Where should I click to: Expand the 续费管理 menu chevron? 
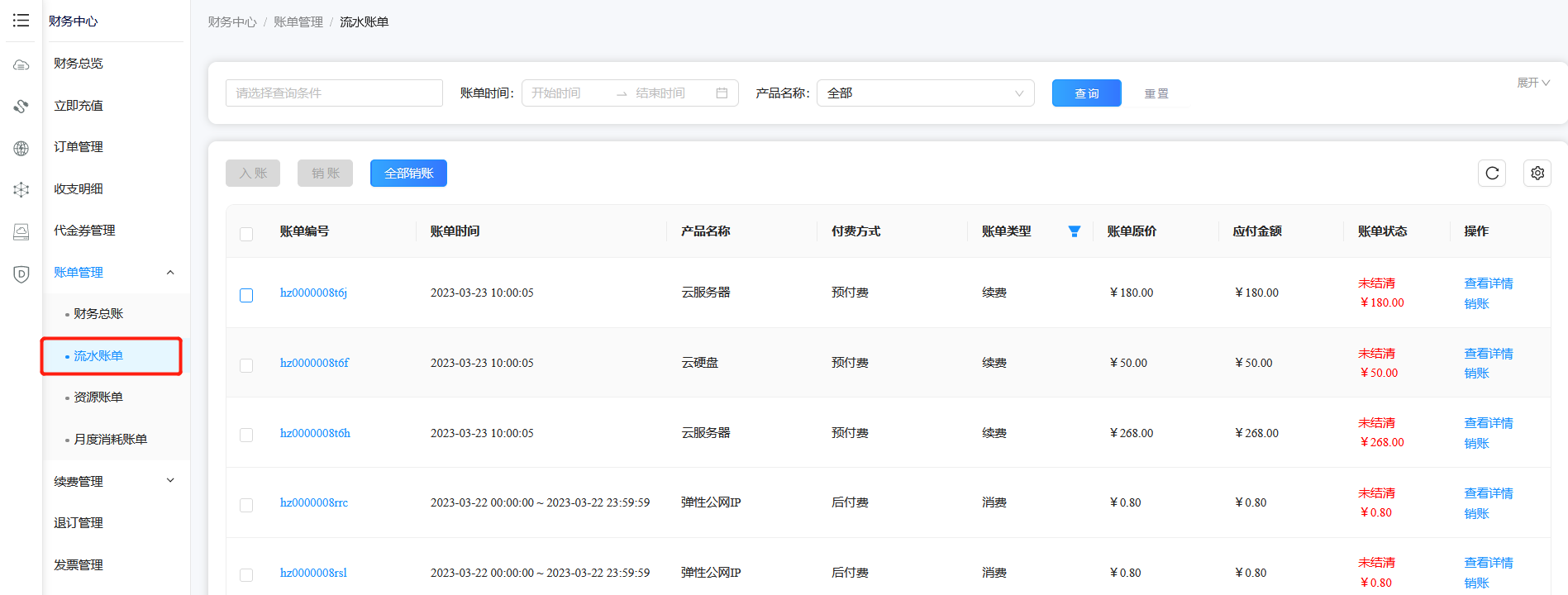(170, 481)
